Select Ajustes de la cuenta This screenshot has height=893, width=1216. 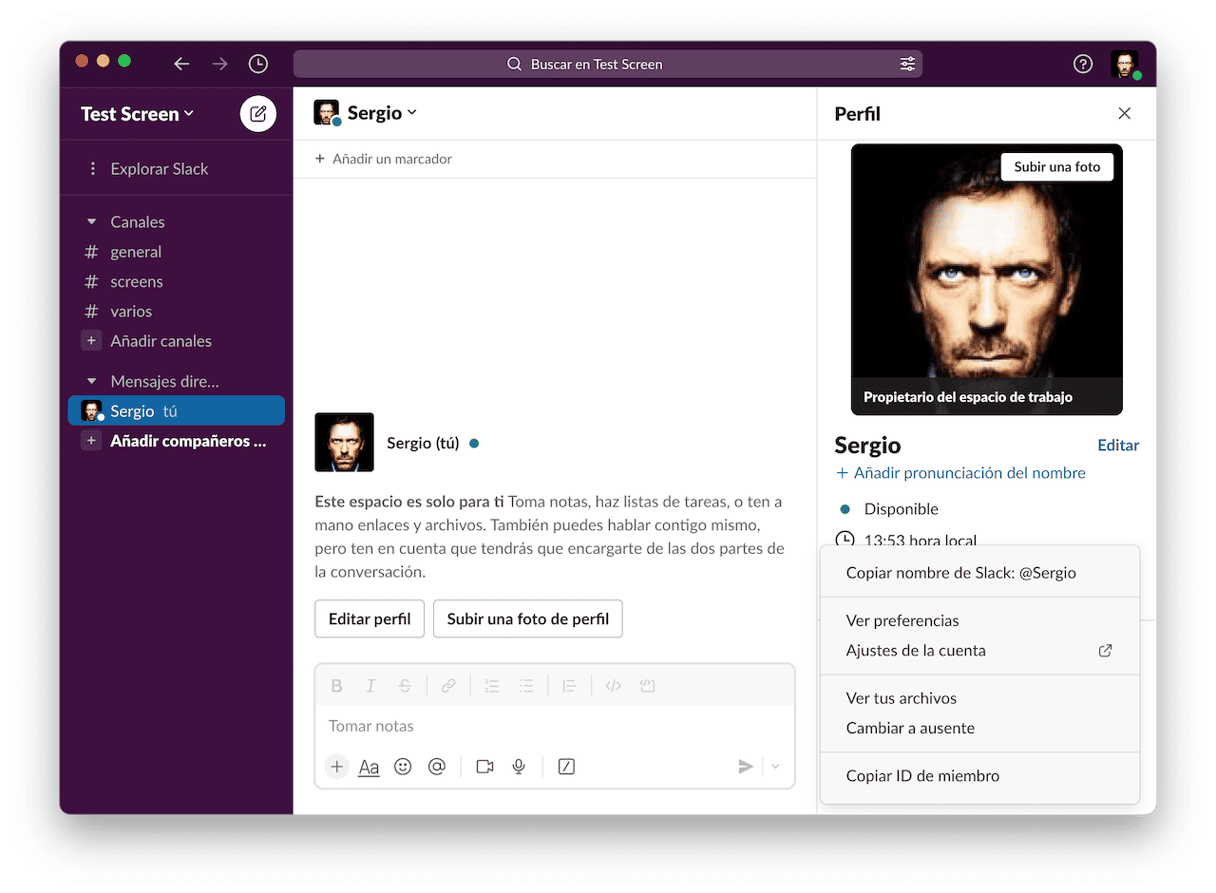pyautogui.click(x=980, y=651)
